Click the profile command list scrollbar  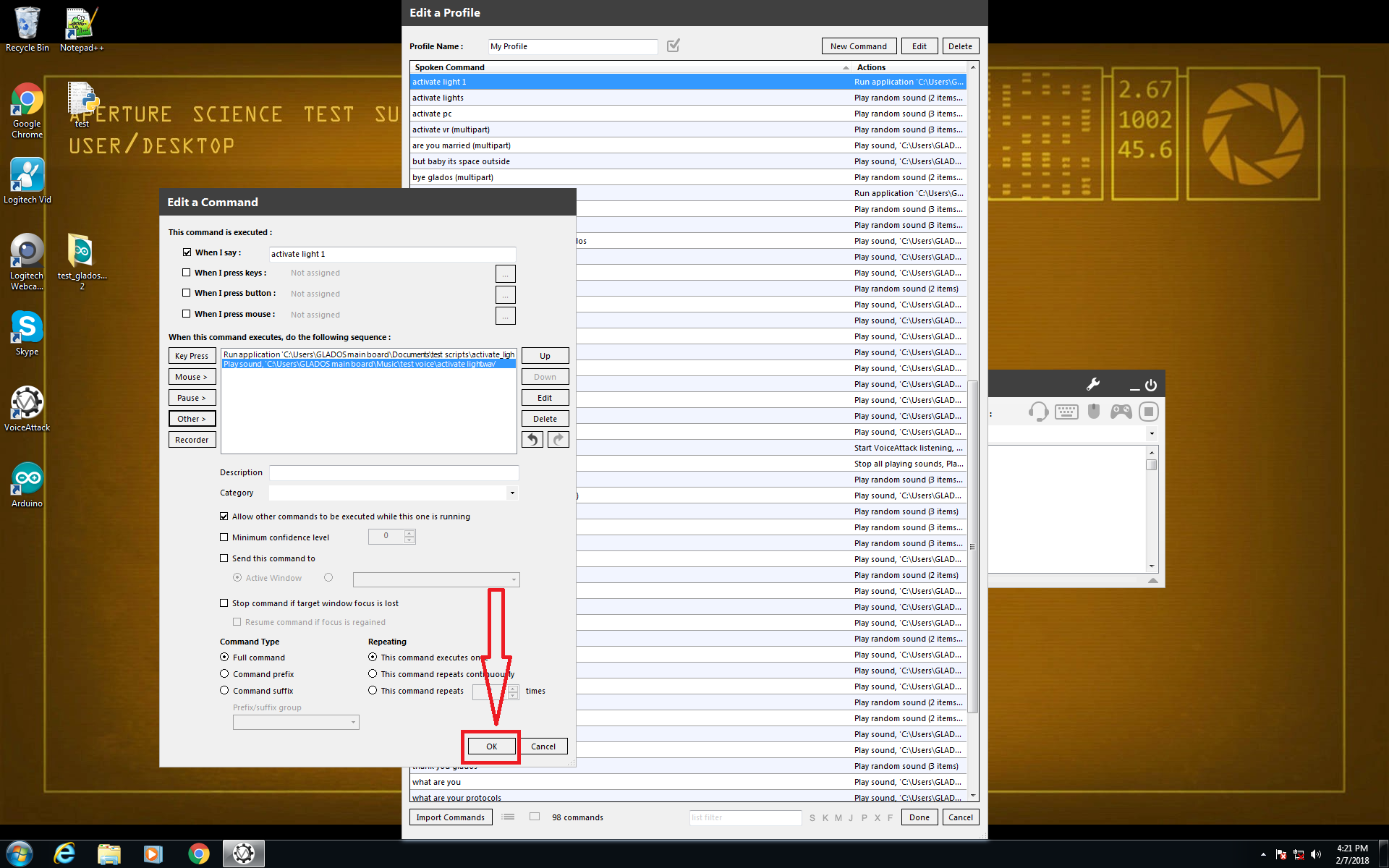(x=973, y=546)
